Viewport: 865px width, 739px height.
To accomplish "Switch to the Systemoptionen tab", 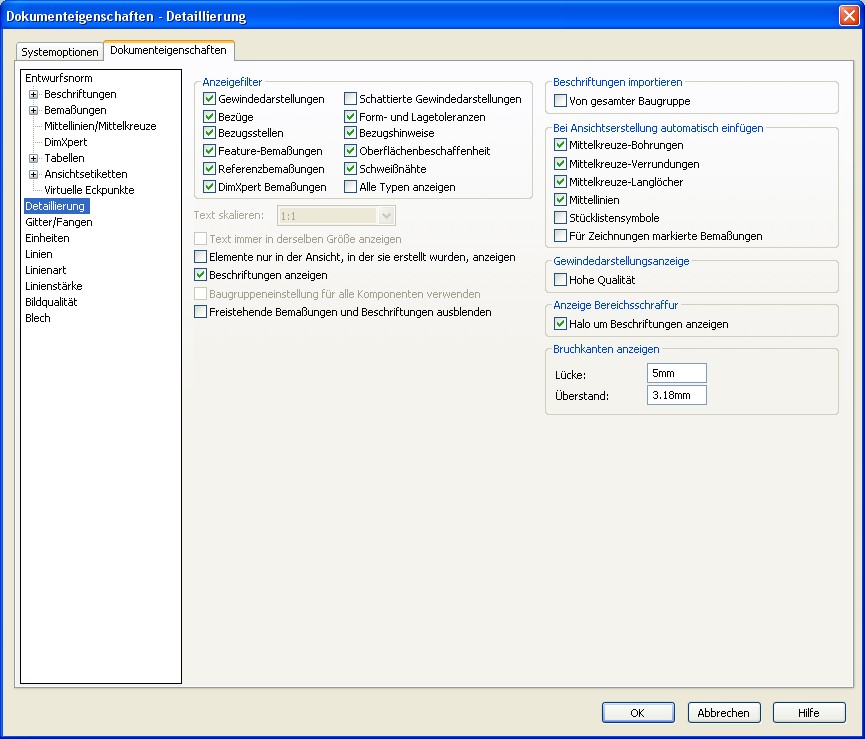I will [60, 52].
